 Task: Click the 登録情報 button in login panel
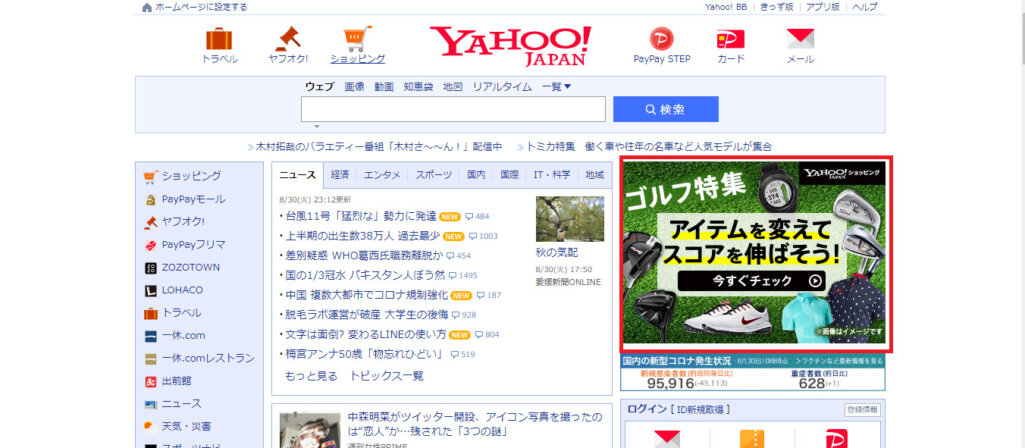click(x=862, y=410)
